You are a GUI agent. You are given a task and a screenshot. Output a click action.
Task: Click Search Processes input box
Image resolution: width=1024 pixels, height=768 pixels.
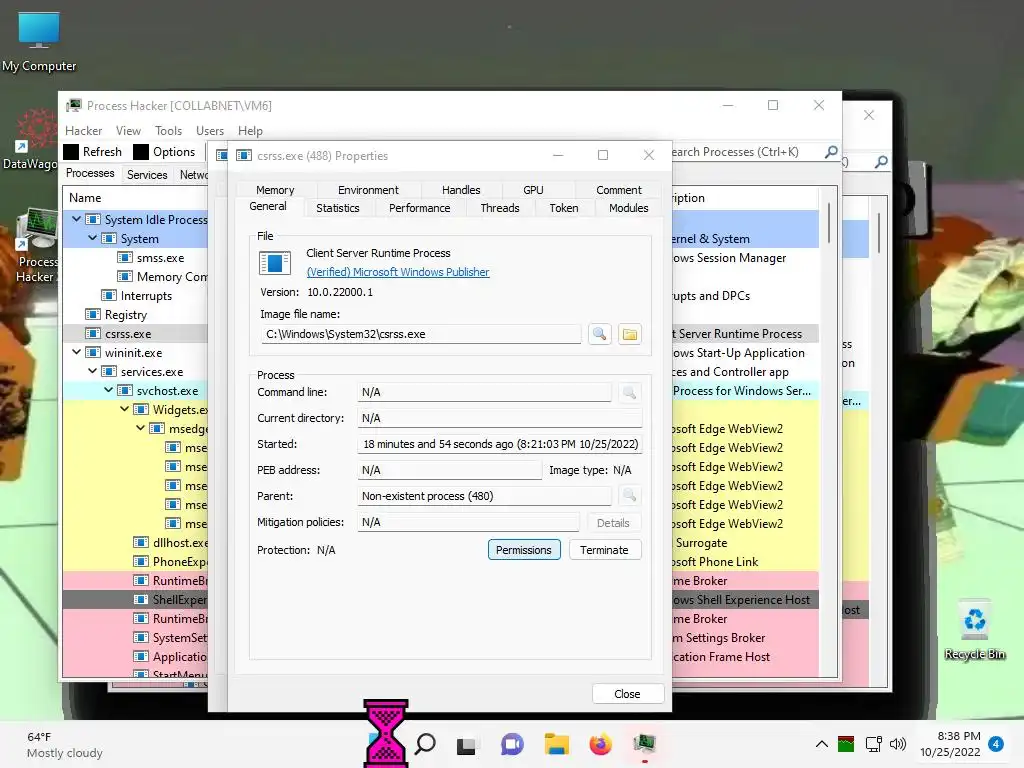tap(744, 152)
